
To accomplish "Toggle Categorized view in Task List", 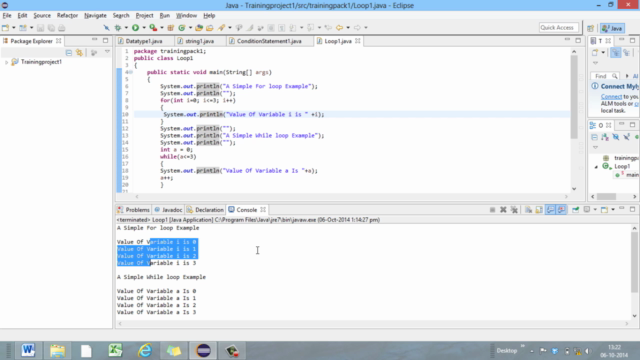I will tap(616, 53).
